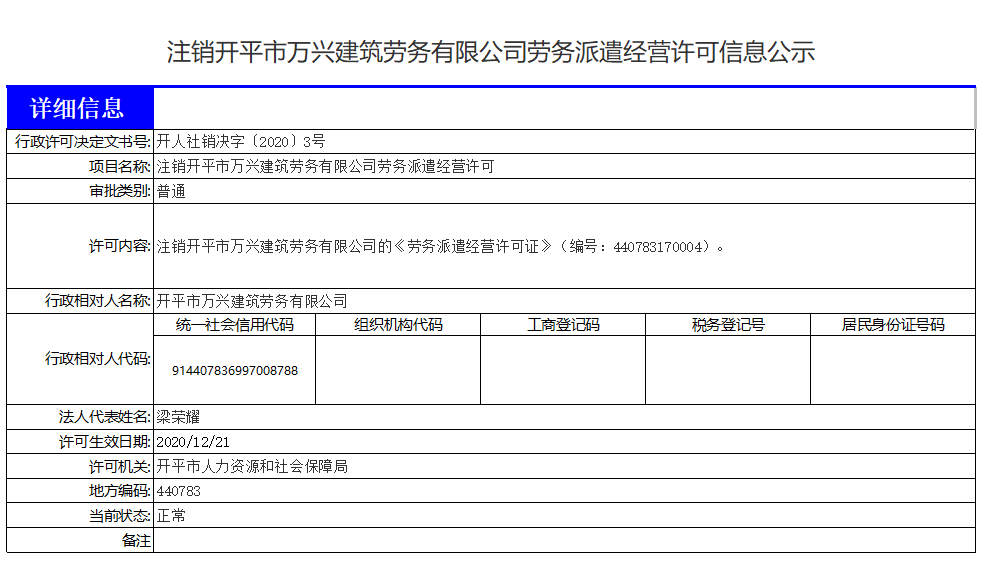Click the page title heading at top
The width and height of the screenshot is (991, 563).
coord(491,53)
